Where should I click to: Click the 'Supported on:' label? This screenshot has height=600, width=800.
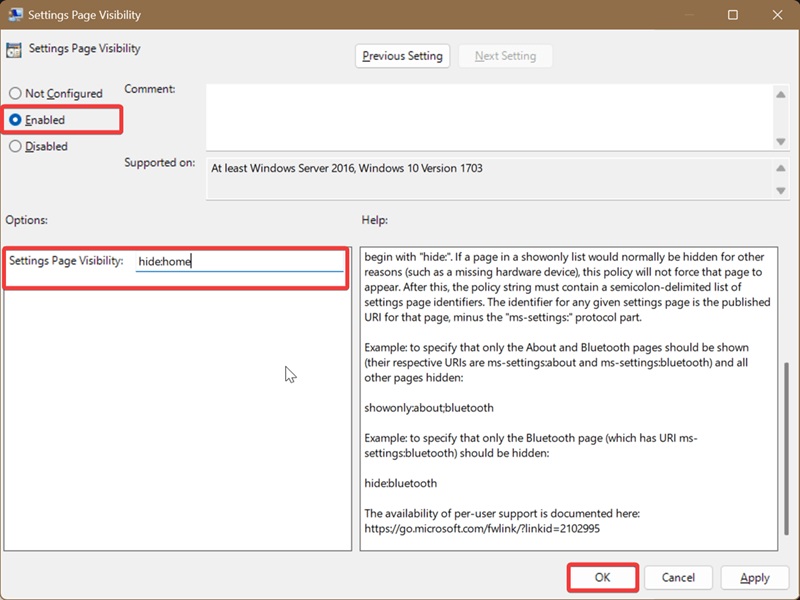coord(160,163)
